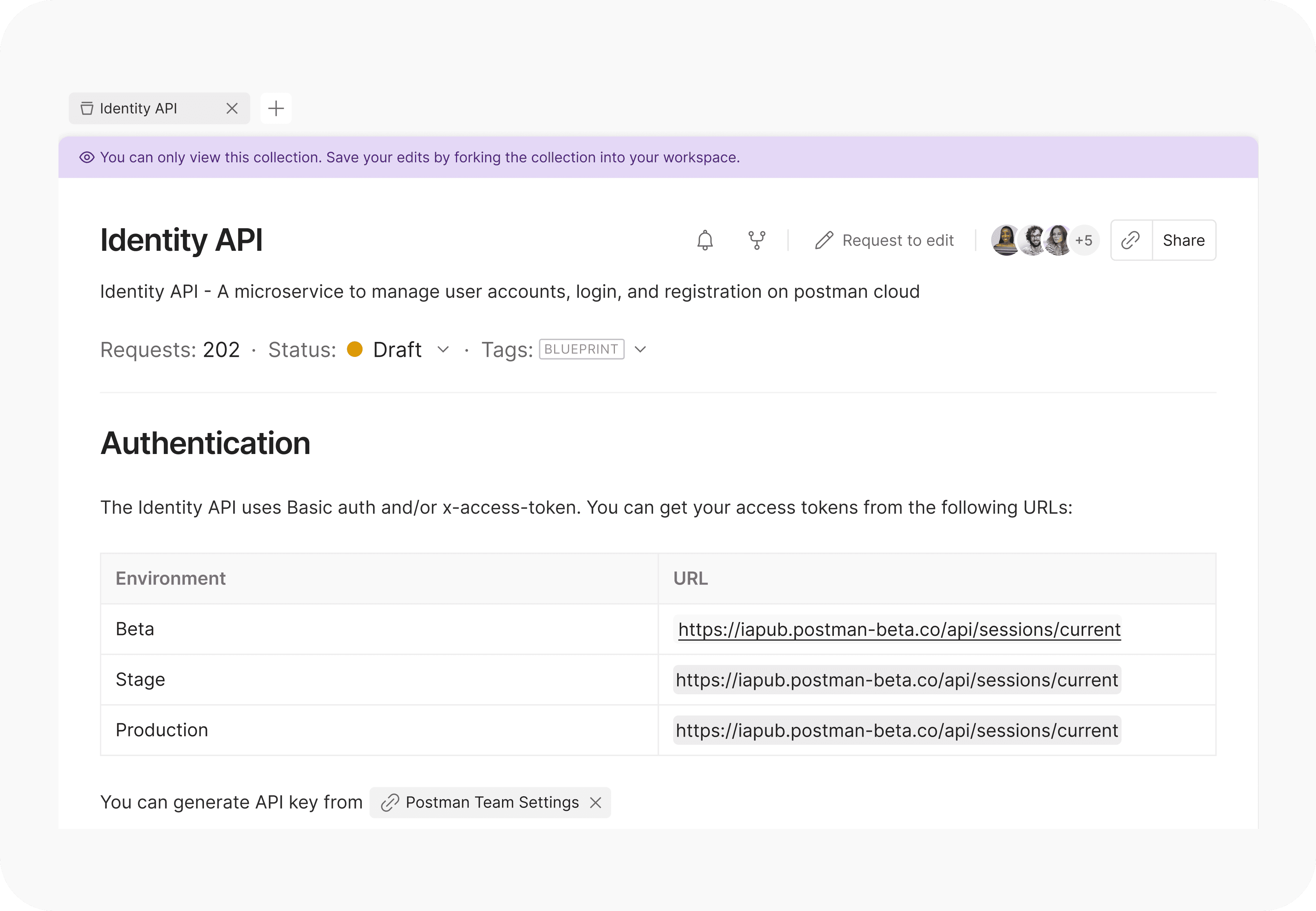Copy link using chain icon button
The height and width of the screenshot is (911, 1316).
click(1130, 240)
